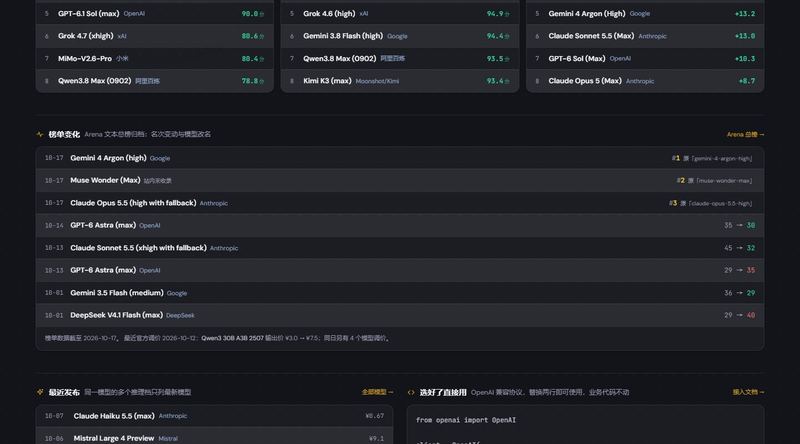Click Qwen3 30B A3B 2507 in the footnote
This screenshot has height=444, width=800.
point(232,338)
